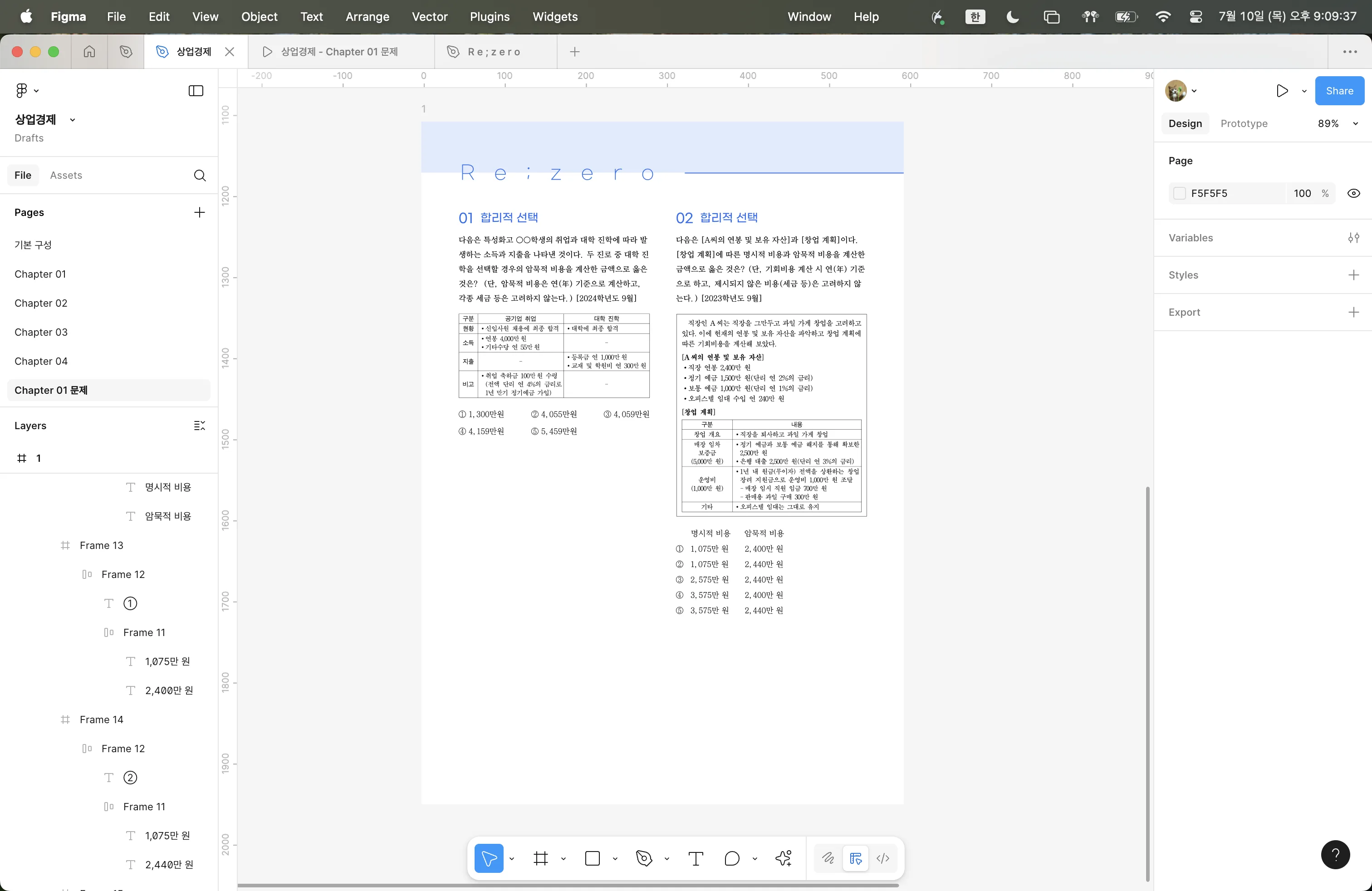
Task: Collapse all layers icon in Layers header
Action: tap(200, 426)
